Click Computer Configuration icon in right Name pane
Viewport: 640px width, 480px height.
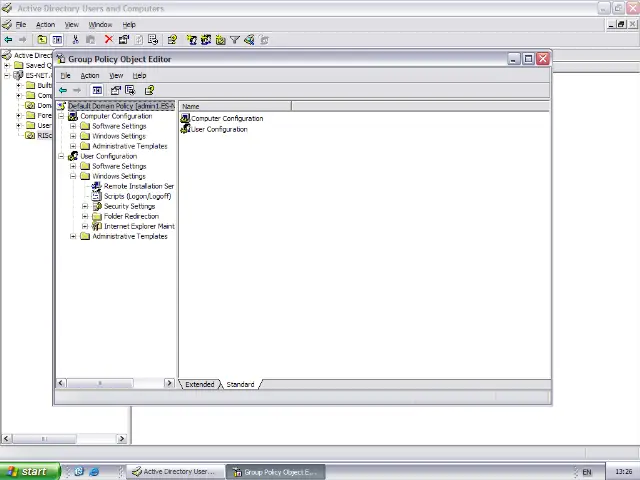[185, 118]
